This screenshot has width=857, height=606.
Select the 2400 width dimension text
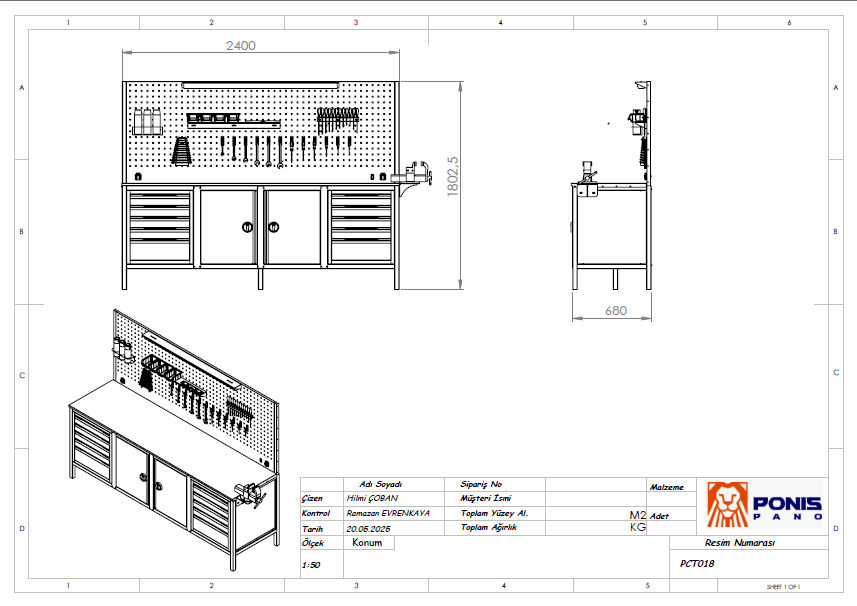coord(241,45)
